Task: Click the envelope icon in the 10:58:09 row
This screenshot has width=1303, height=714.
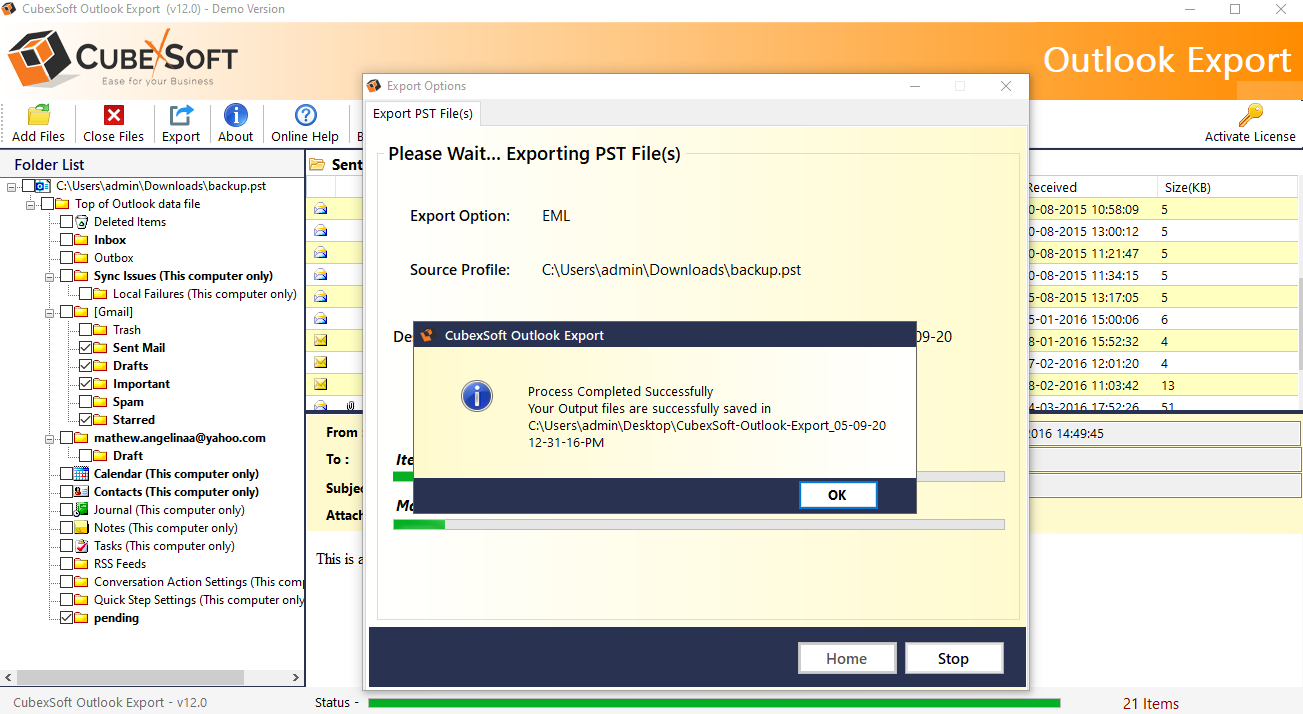Action: click(x=321, y=209)
